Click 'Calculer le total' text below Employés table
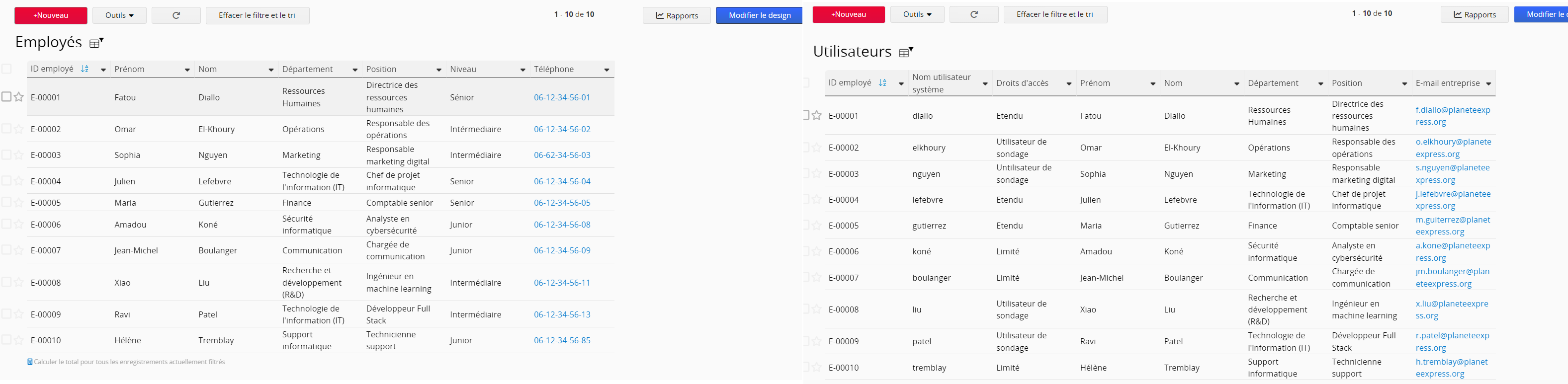1568x384 pixels. [x=129, y=362]
